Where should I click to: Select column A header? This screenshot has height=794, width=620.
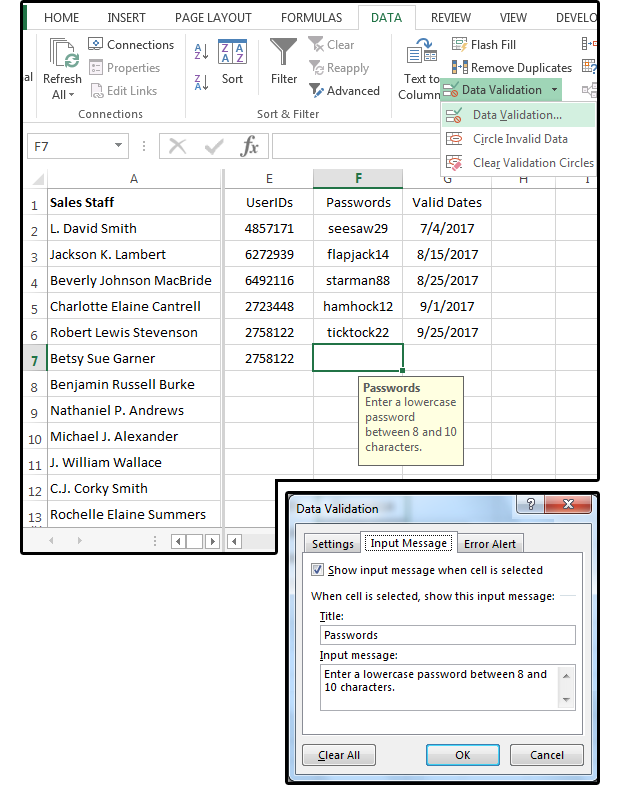click(x=134, y=178)
